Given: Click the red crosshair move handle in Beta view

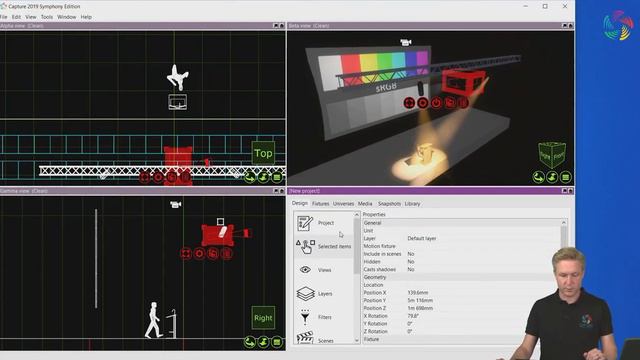Looking at the screenshot, I should click(409, 103).
